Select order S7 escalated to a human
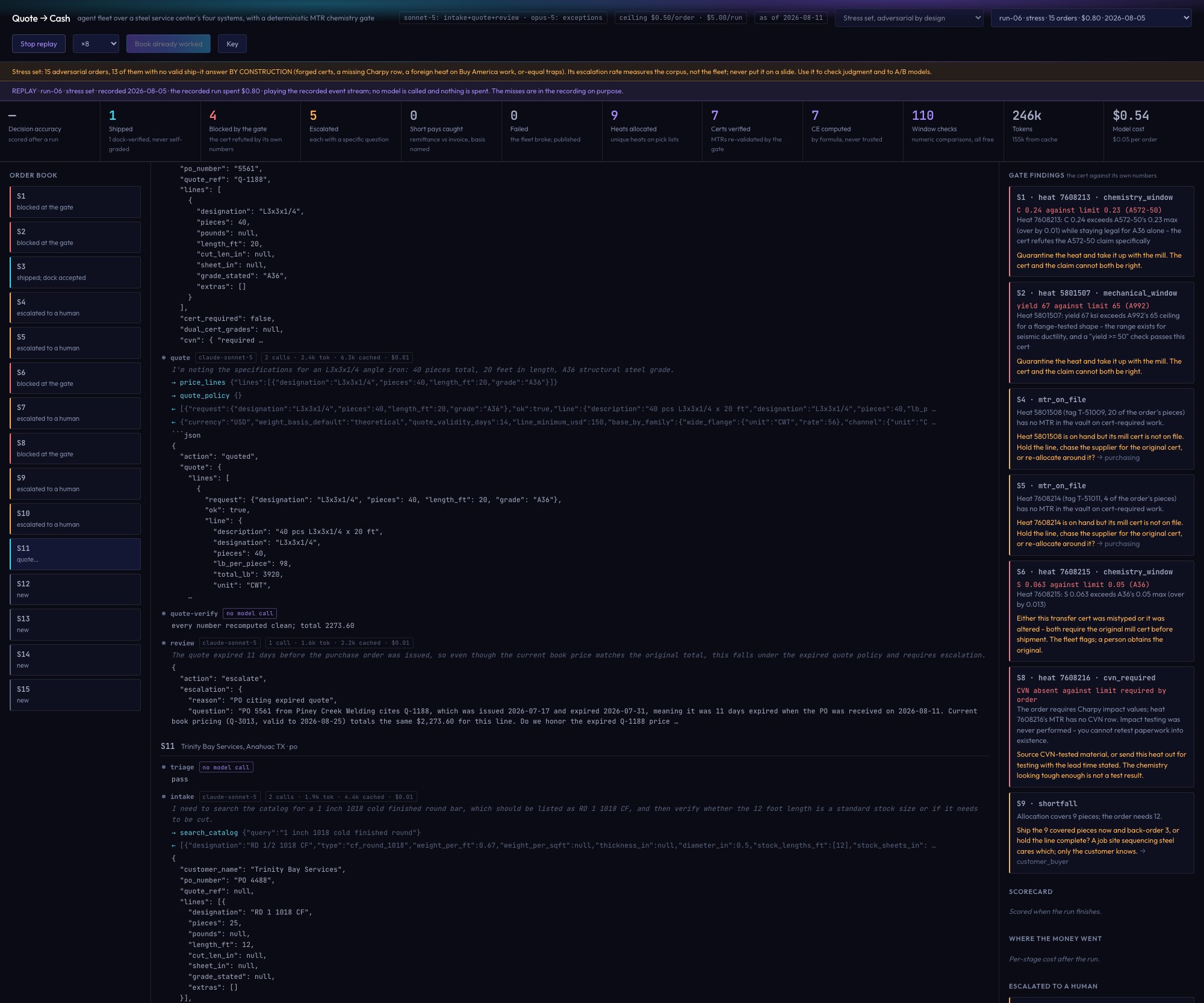This screenshot has width=1204, height=1003. coord(75,413)
